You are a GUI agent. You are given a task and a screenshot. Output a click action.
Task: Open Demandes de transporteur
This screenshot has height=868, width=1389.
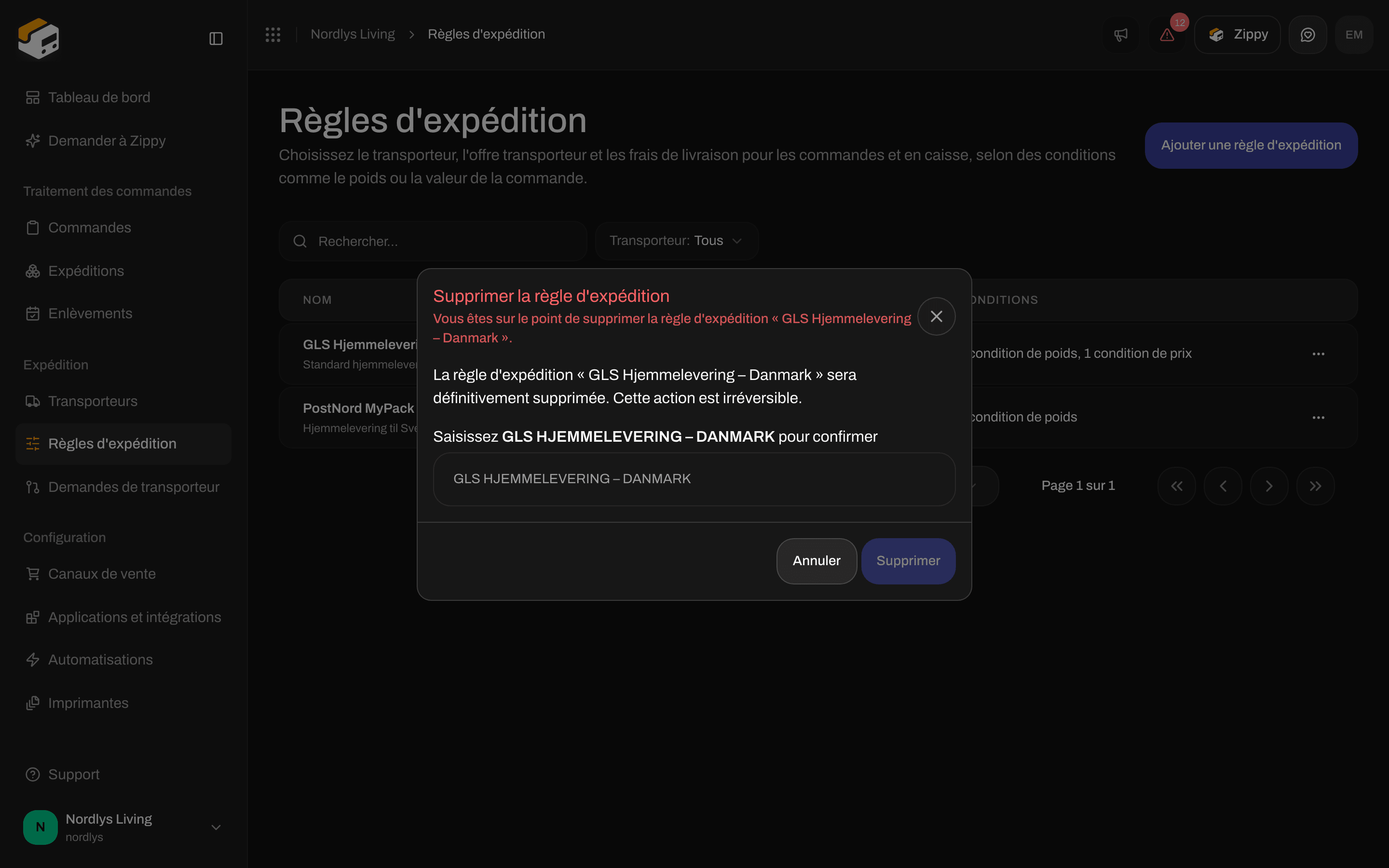click(x=123, y=487)
